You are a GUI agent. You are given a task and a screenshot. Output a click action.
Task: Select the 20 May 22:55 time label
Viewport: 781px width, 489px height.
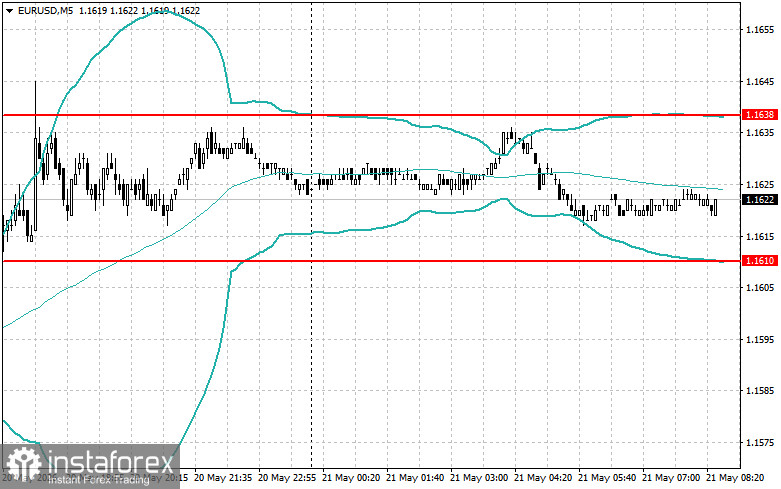(x=287, y=478)
